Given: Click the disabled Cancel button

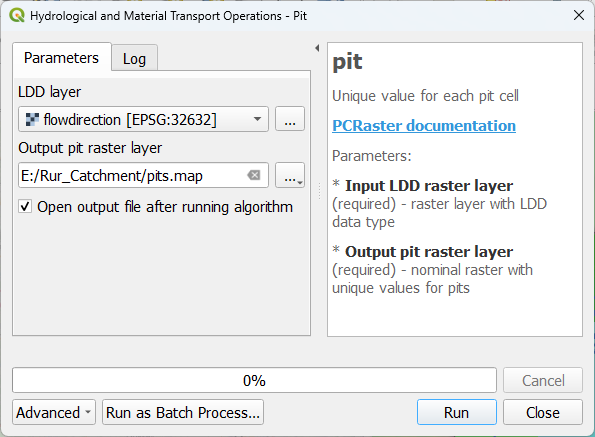Looking at the screenshot, I should (x=543, y=380).
